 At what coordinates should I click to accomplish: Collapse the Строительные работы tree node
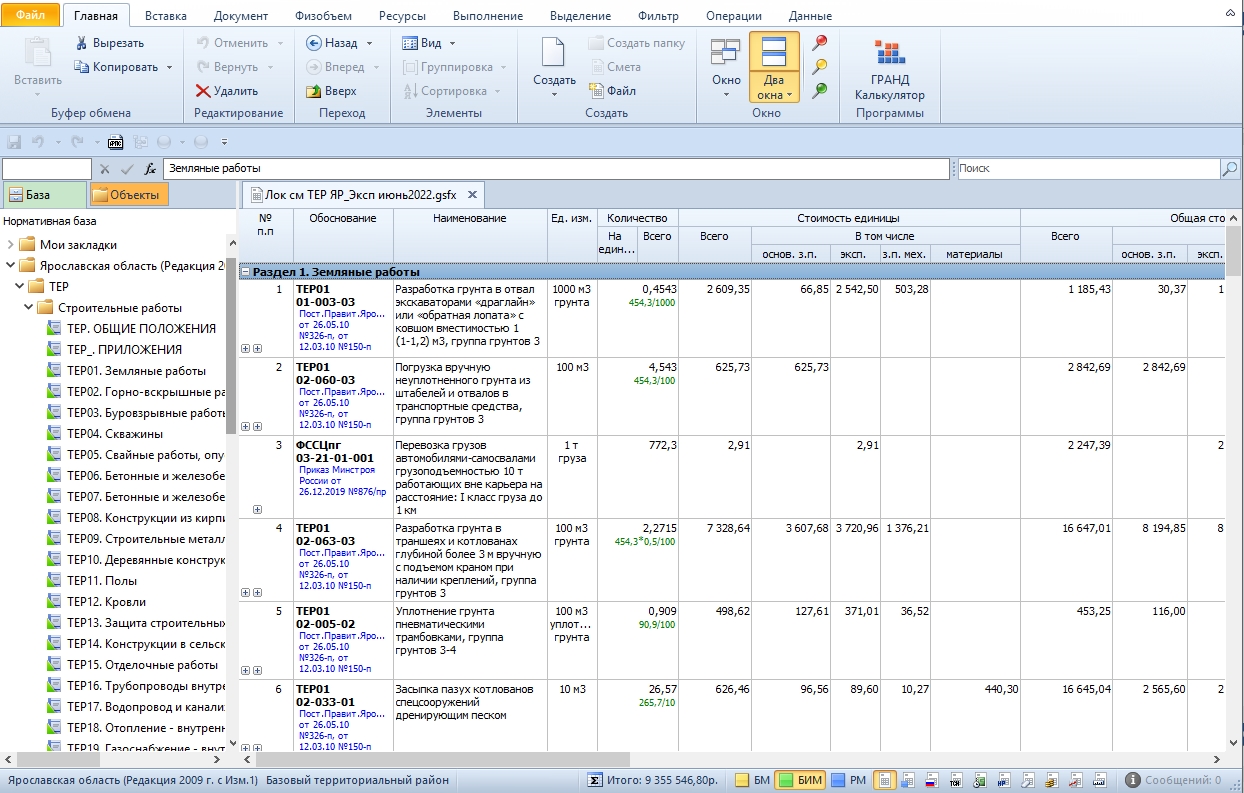(x=28, y=308)
